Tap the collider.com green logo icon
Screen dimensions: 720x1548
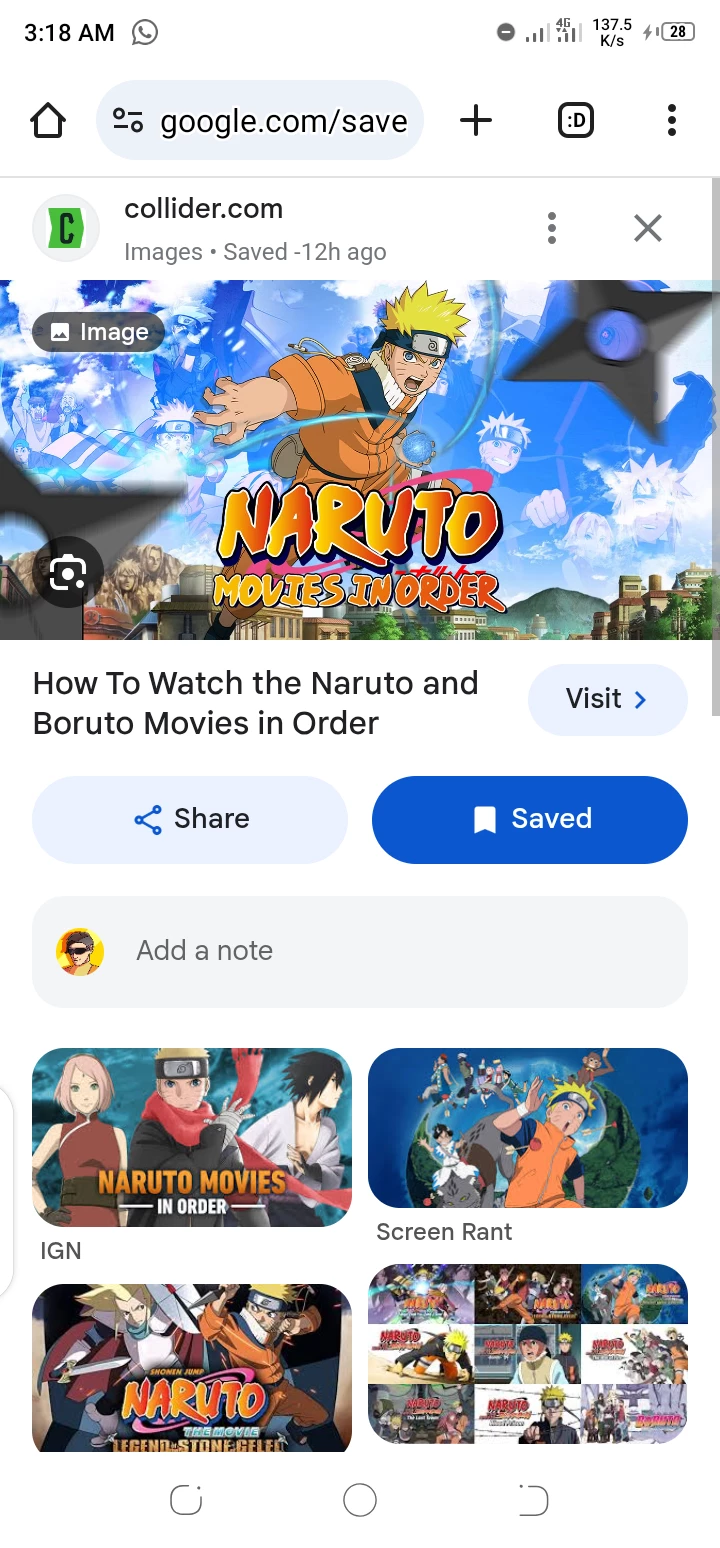coord(66,228)
